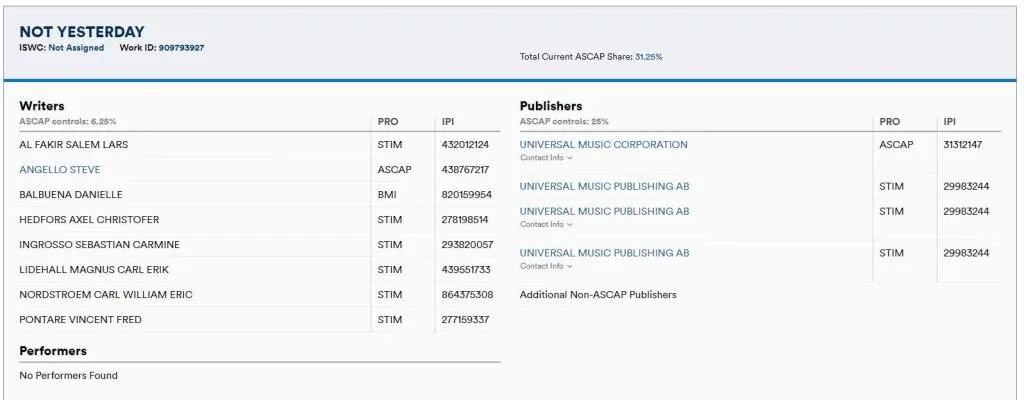Click the ISWC Not Assigned value
The width and height of the screenshot is (1024, 400).
click(76, 48)
